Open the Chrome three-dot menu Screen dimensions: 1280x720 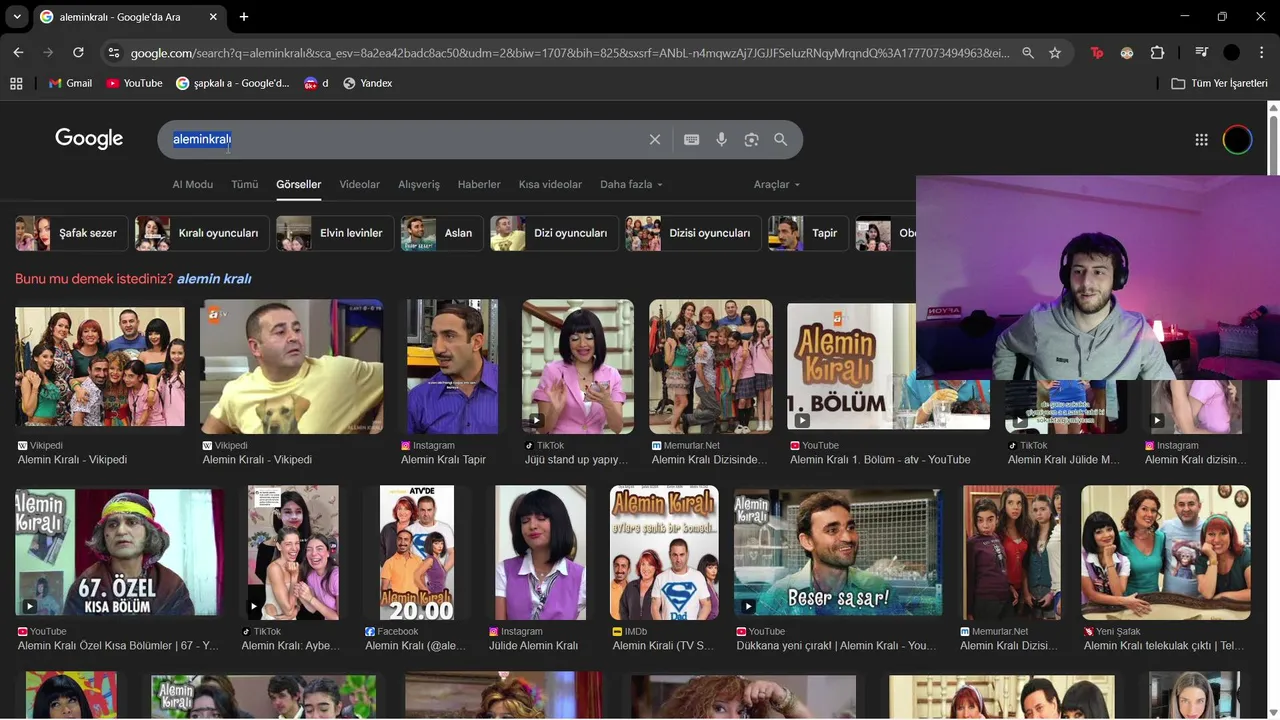(1261, 53)
